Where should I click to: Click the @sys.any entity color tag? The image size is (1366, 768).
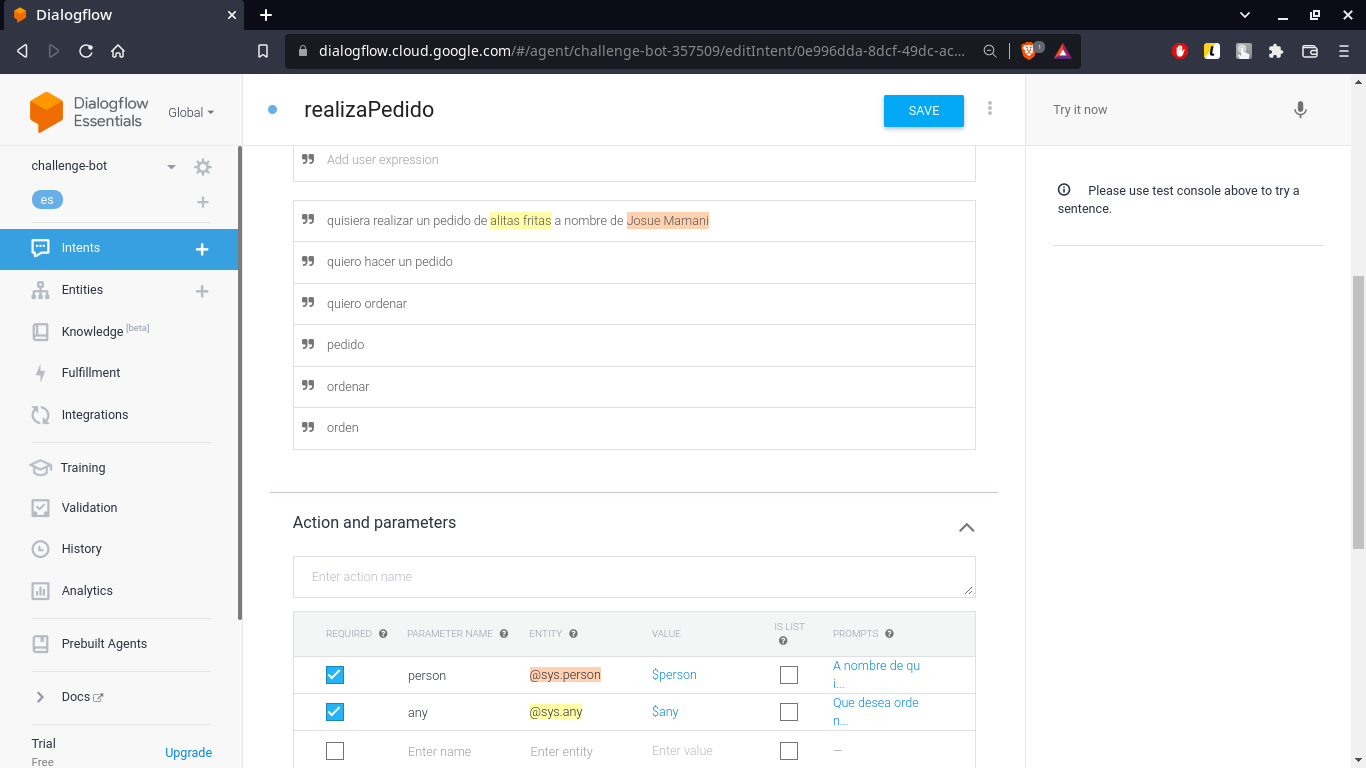[556, 712]
